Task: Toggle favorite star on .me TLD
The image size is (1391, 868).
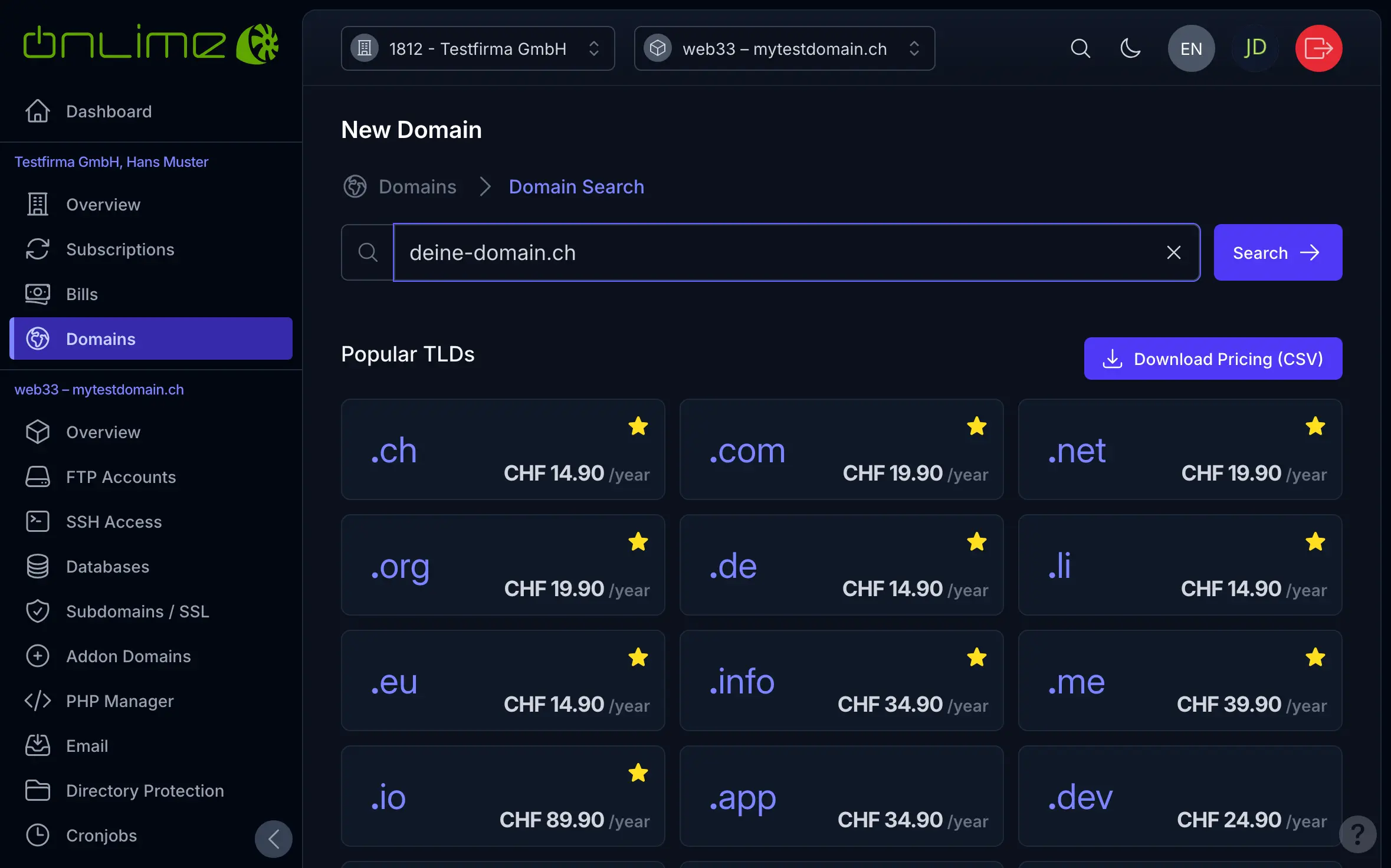Action: (1315, 657)
